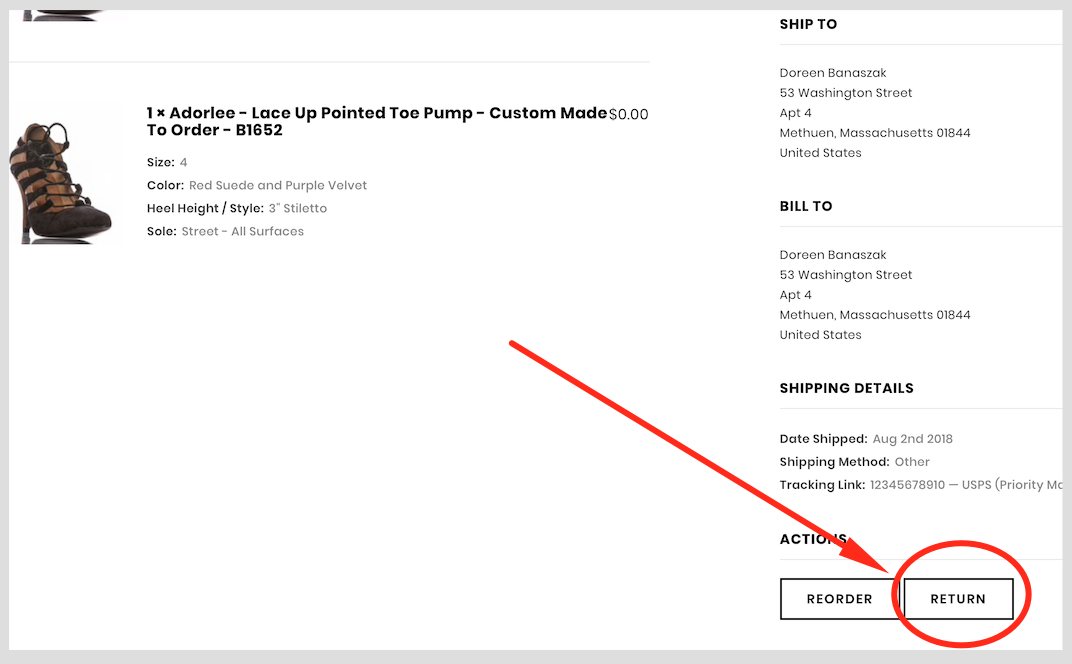Click the RETURN button
The height and width of the screenshot is (664, 1072).
[958, 599]
